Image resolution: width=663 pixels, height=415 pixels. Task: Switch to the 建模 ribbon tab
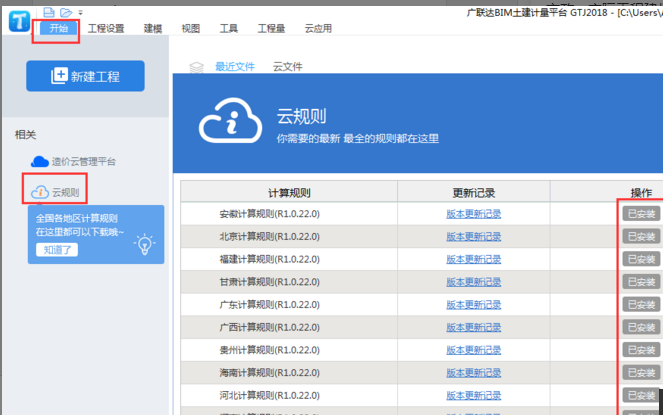click(x=153, y=28)
